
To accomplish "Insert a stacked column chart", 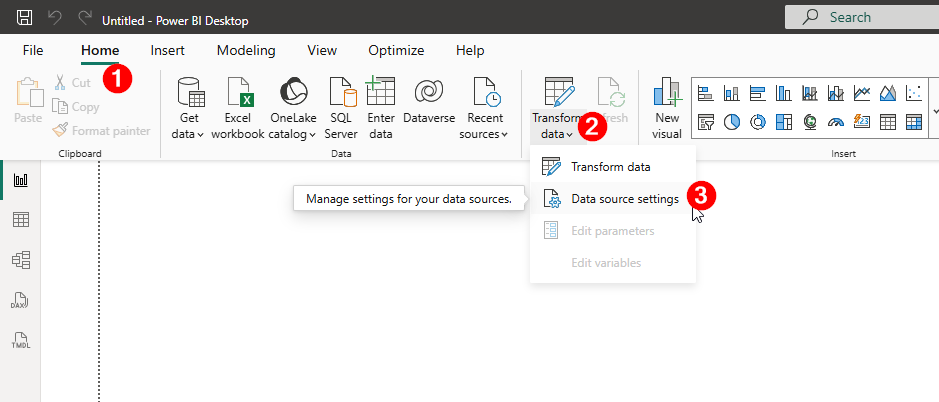I will click(731, 93).
